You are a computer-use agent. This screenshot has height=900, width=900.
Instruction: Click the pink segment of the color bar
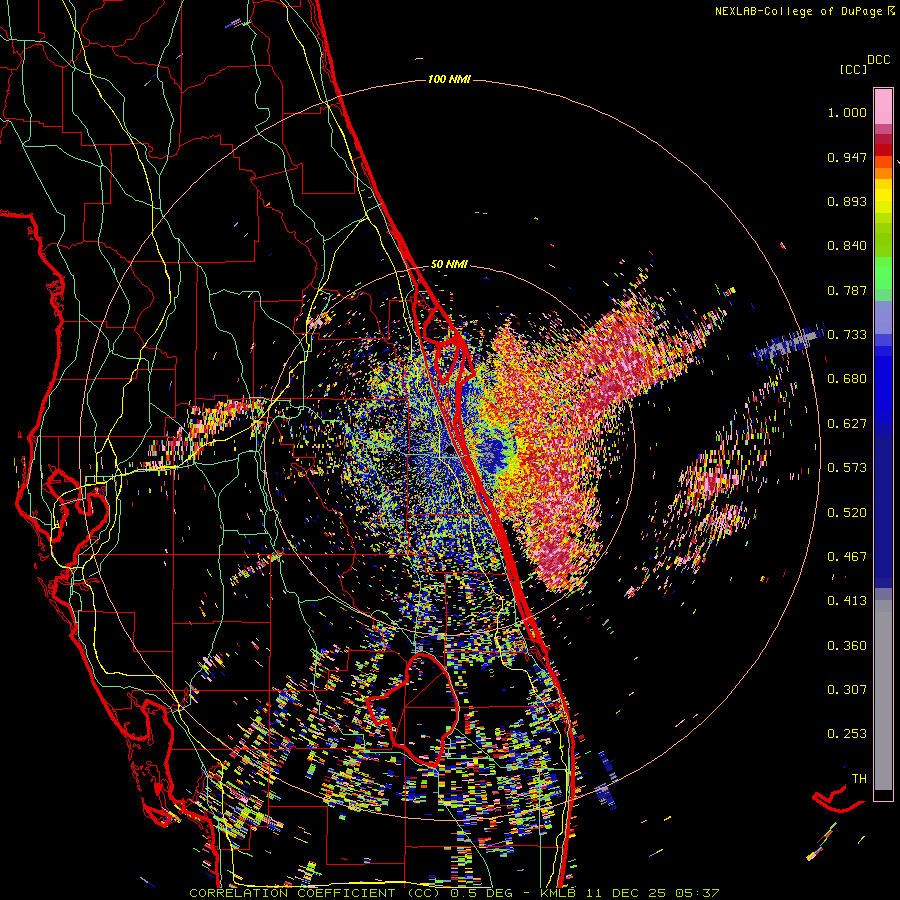click(x=883, y=107)
